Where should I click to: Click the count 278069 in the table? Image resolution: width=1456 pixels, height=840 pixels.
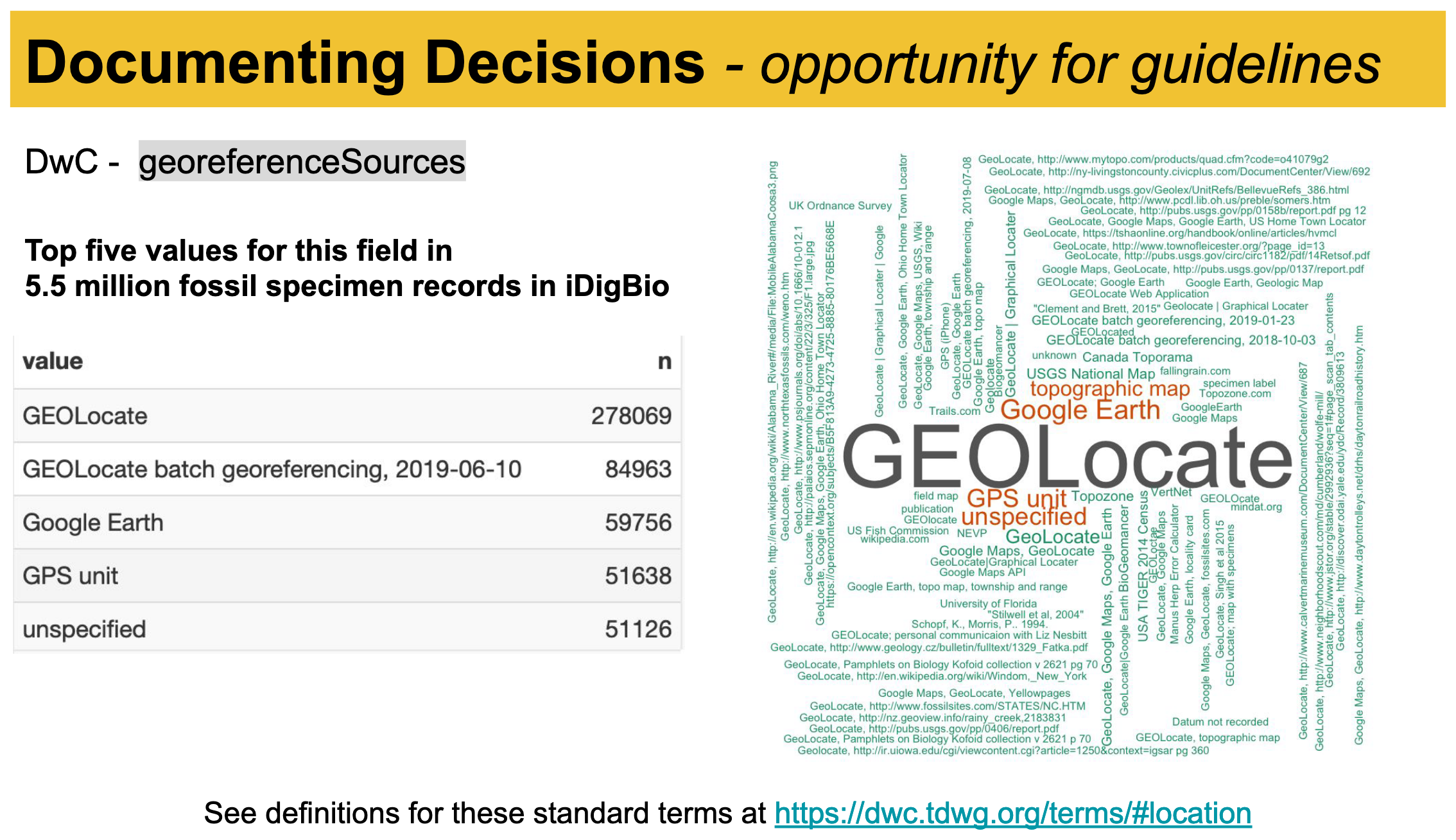tap(631, 416)
